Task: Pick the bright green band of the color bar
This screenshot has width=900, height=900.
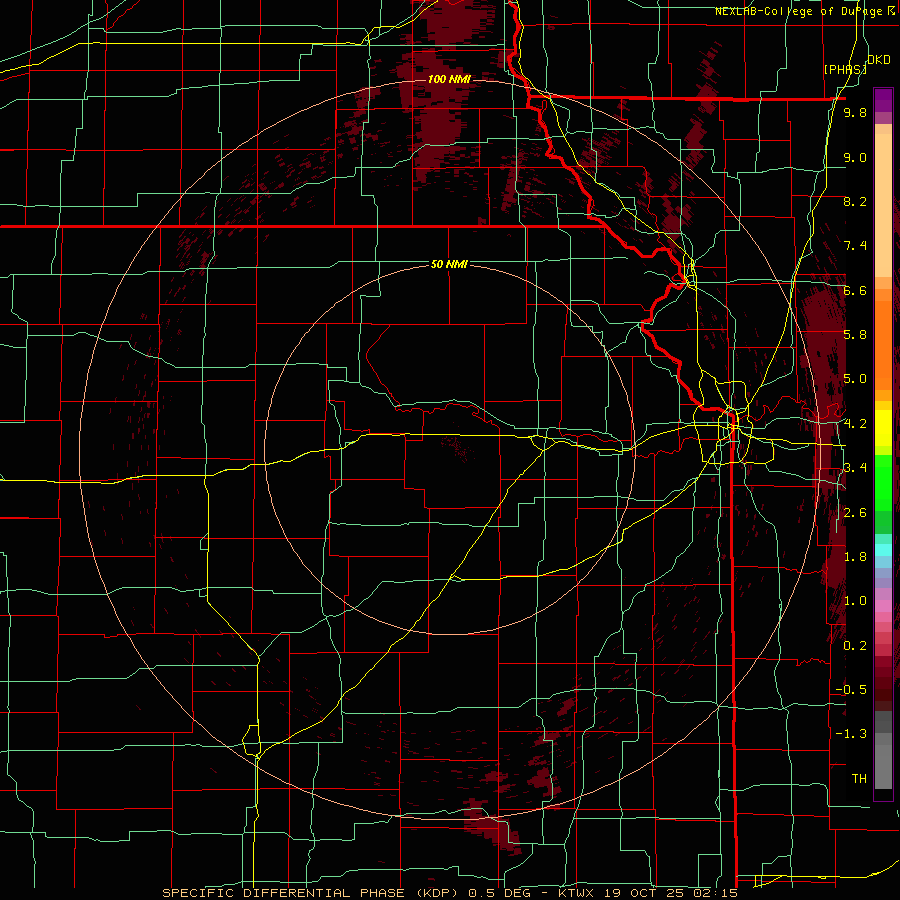Action: 883,482
